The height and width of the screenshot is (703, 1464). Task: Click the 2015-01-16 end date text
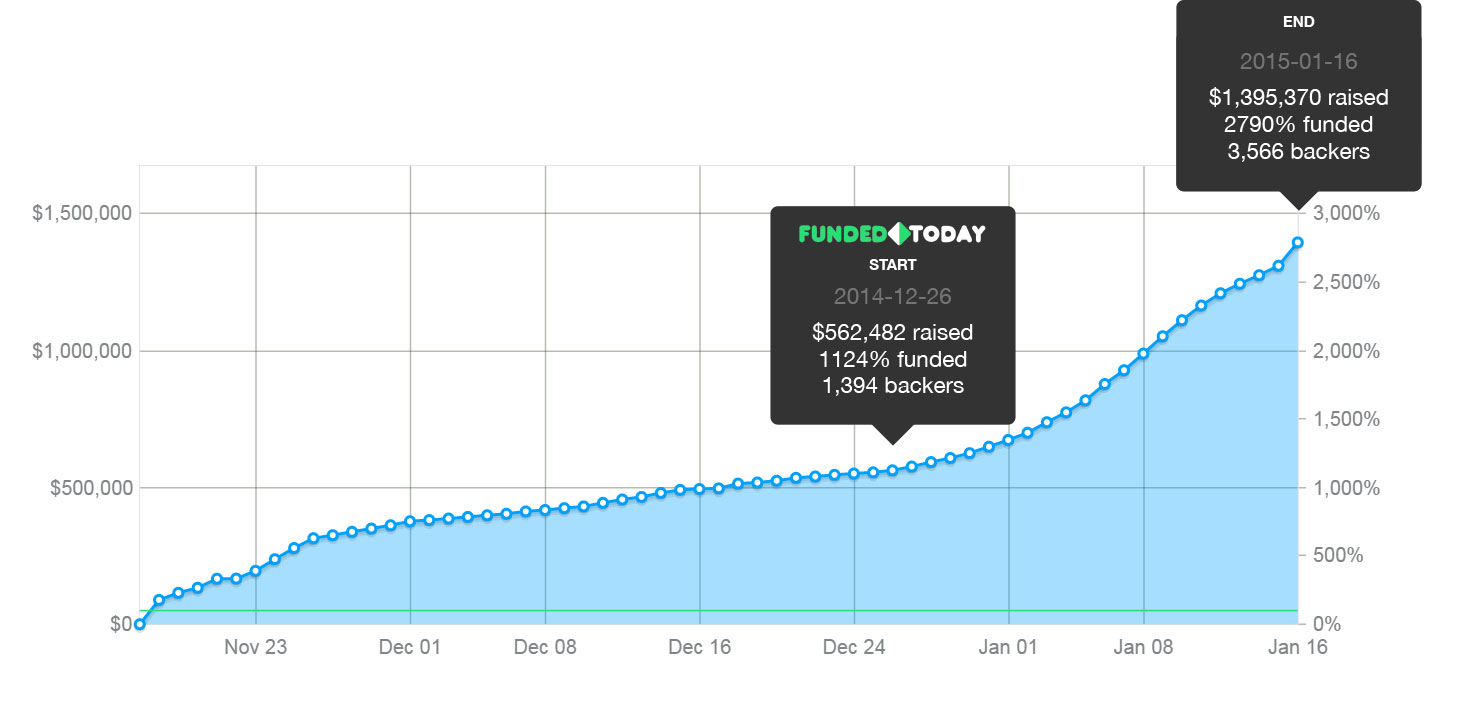[x=1298, y=61]
